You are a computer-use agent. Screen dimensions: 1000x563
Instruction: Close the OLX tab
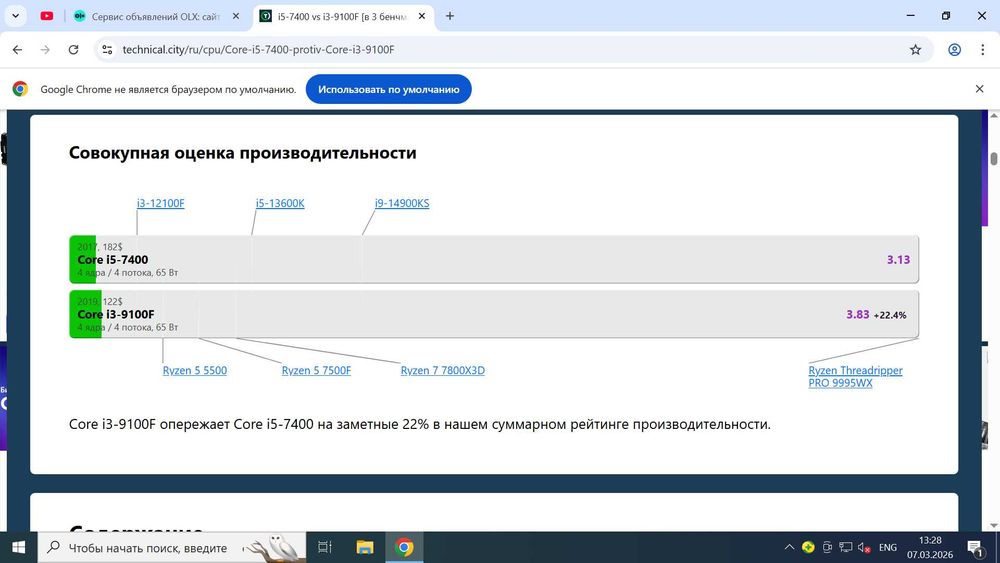click(236, 17)
